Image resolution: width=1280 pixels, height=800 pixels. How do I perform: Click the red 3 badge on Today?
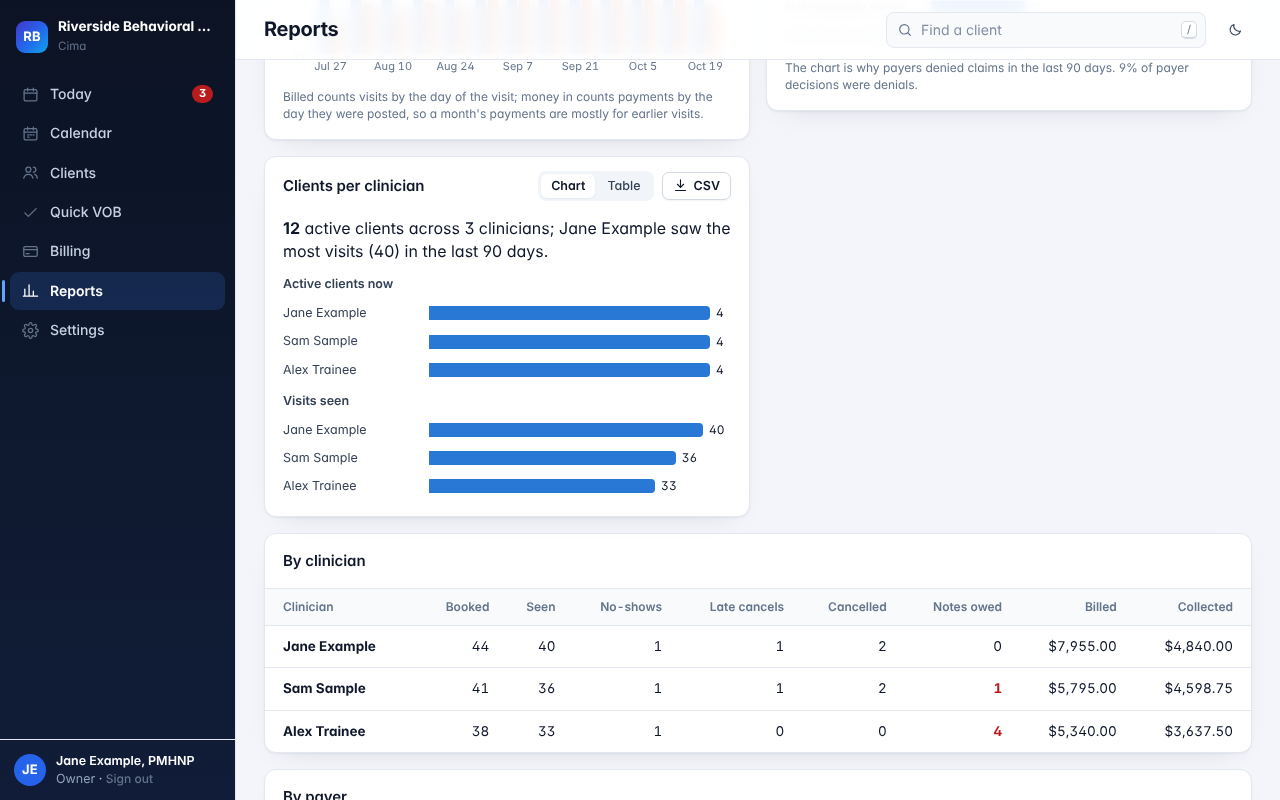pos(202,94)
